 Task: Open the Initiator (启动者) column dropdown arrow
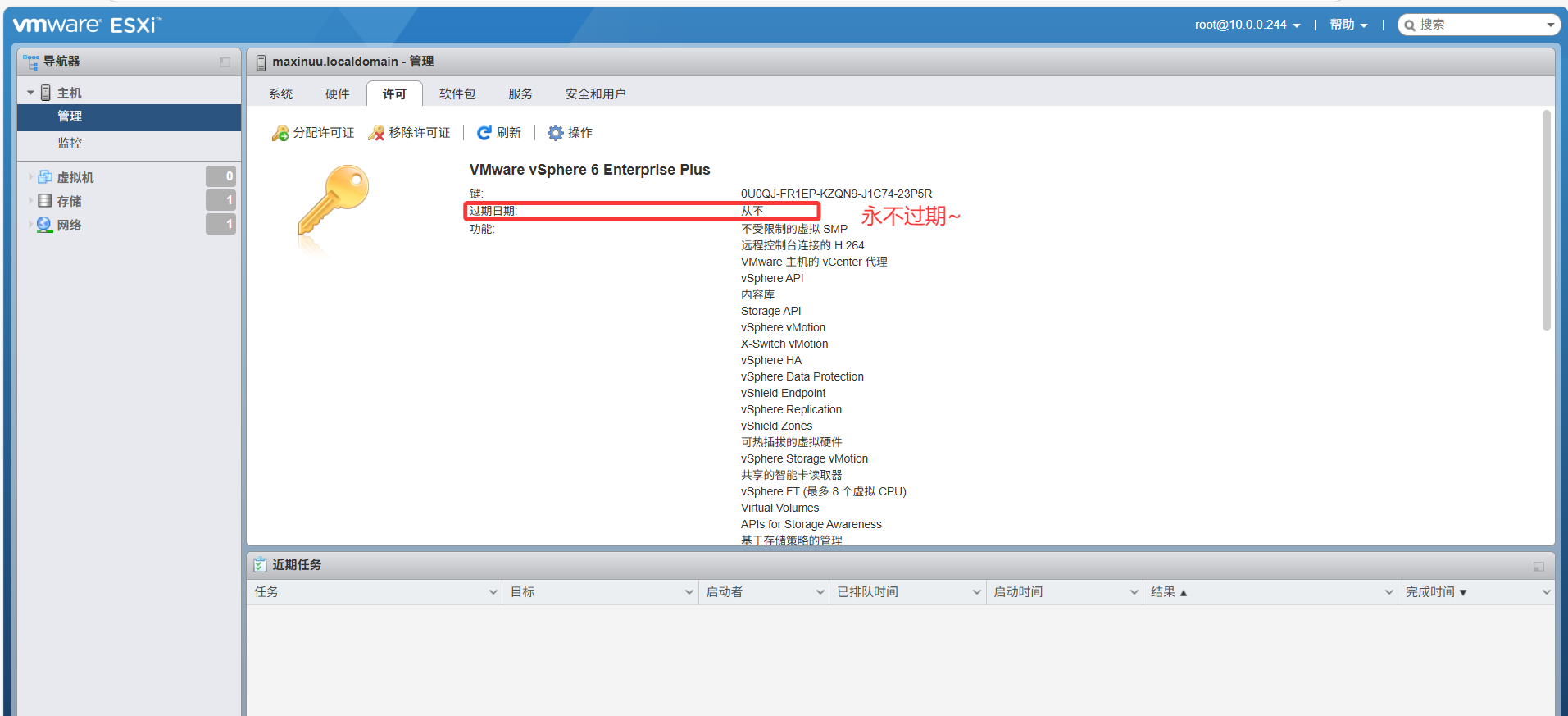coord(820,592)
